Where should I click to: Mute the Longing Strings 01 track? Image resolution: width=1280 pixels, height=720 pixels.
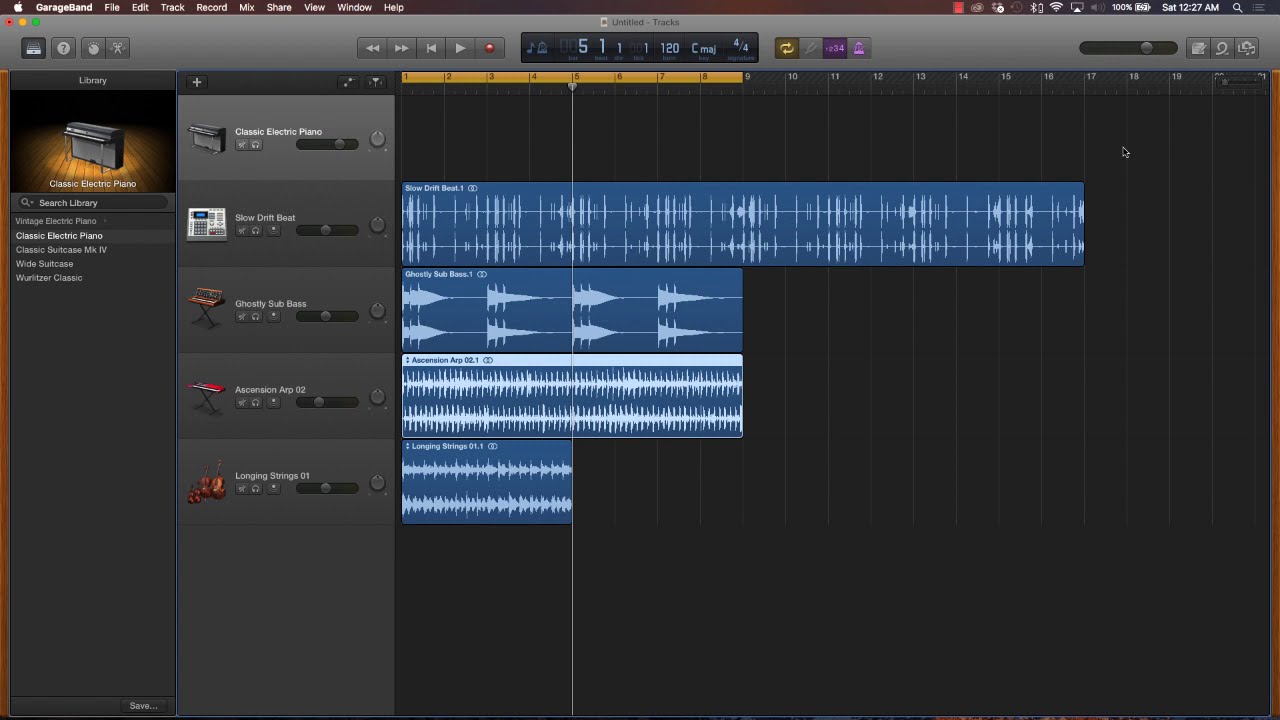241,489
